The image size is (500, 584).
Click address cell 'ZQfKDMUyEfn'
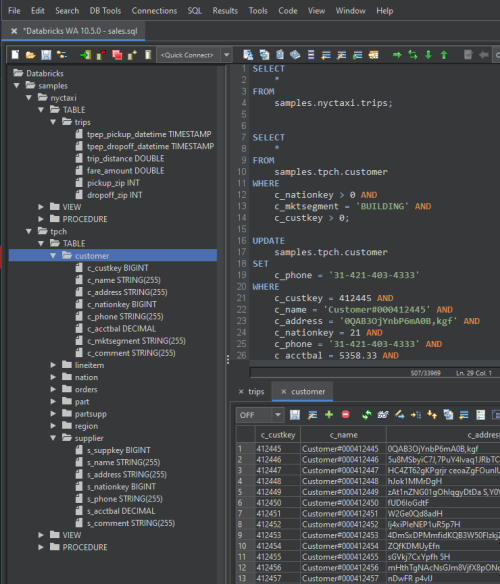[414, 546]
